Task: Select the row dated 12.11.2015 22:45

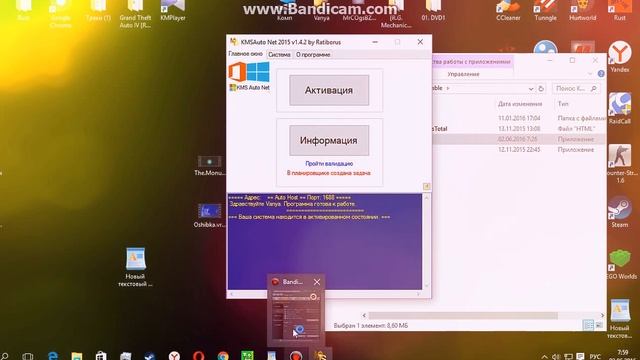Action: [519, 150]
